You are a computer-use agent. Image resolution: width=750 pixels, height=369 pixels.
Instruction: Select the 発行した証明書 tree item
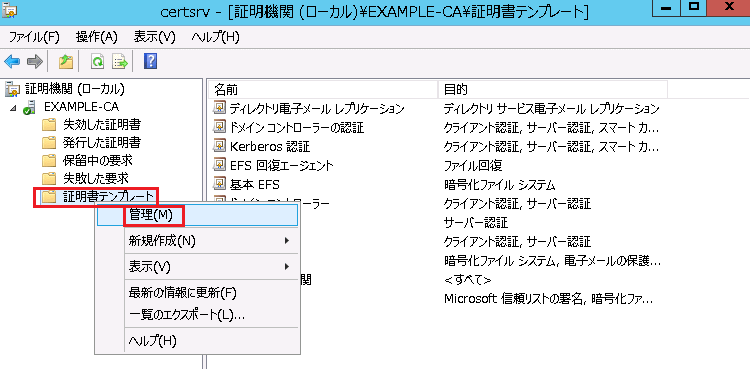(102, 143)
